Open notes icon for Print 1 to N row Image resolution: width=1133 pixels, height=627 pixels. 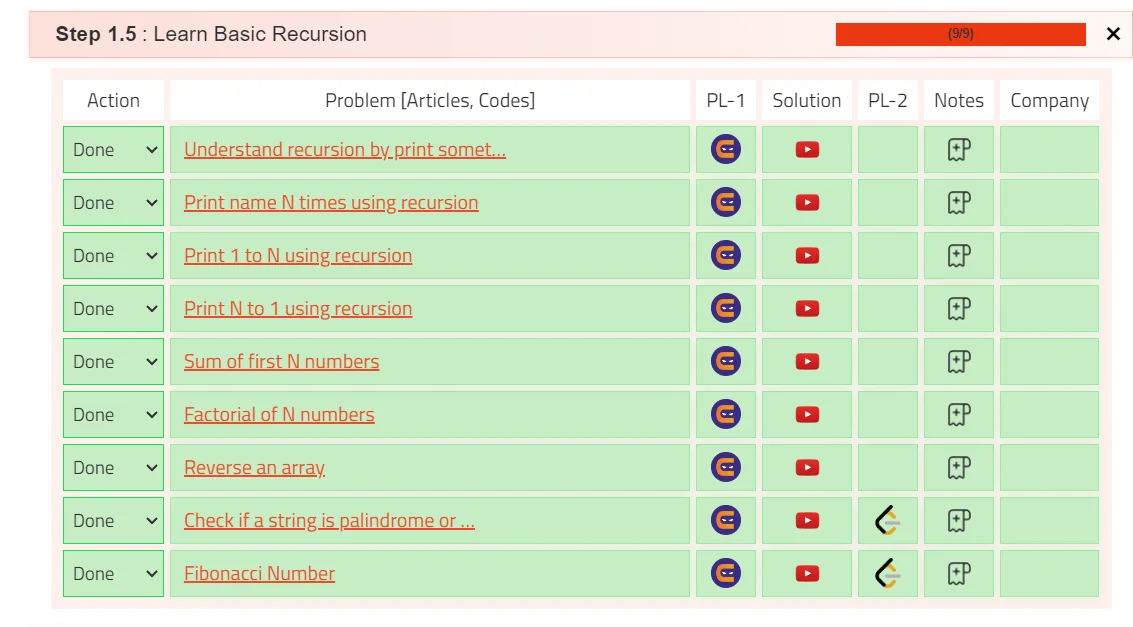958,255
